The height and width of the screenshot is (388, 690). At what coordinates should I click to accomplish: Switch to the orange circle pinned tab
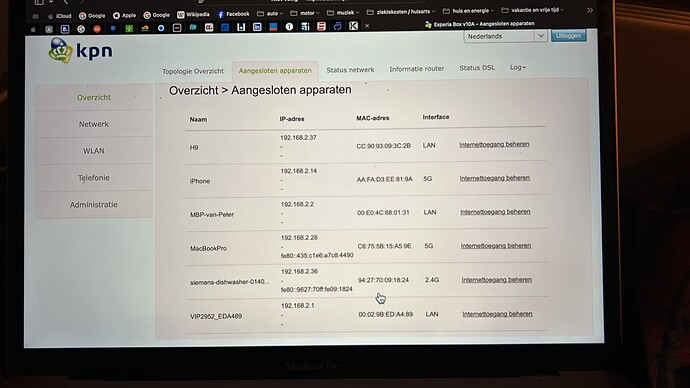(x=97, y=29)
